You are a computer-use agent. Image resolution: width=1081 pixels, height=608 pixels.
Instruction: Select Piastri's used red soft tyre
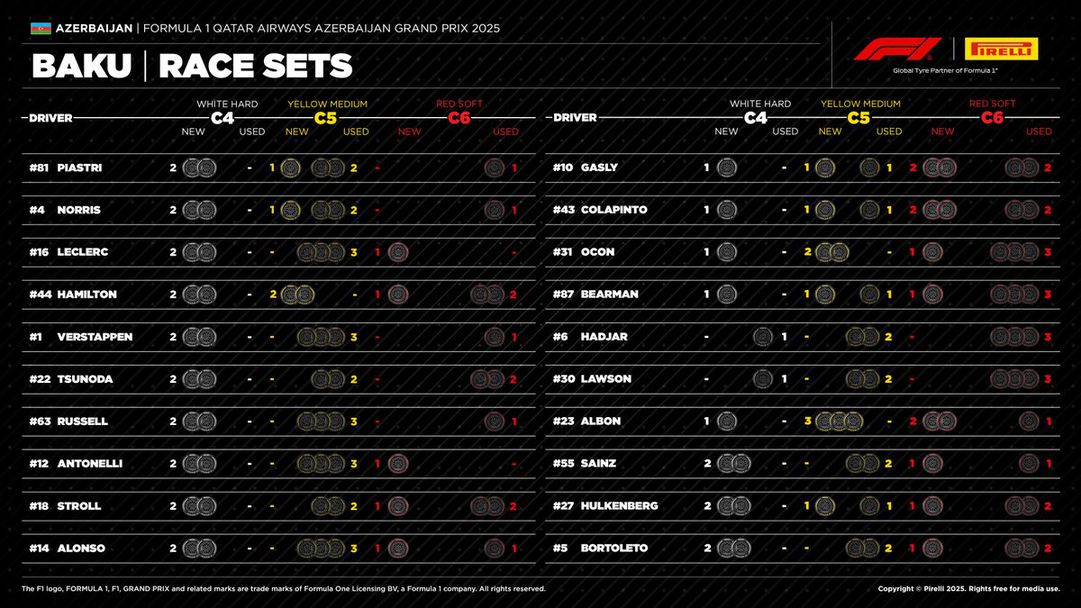pos(494,168)
